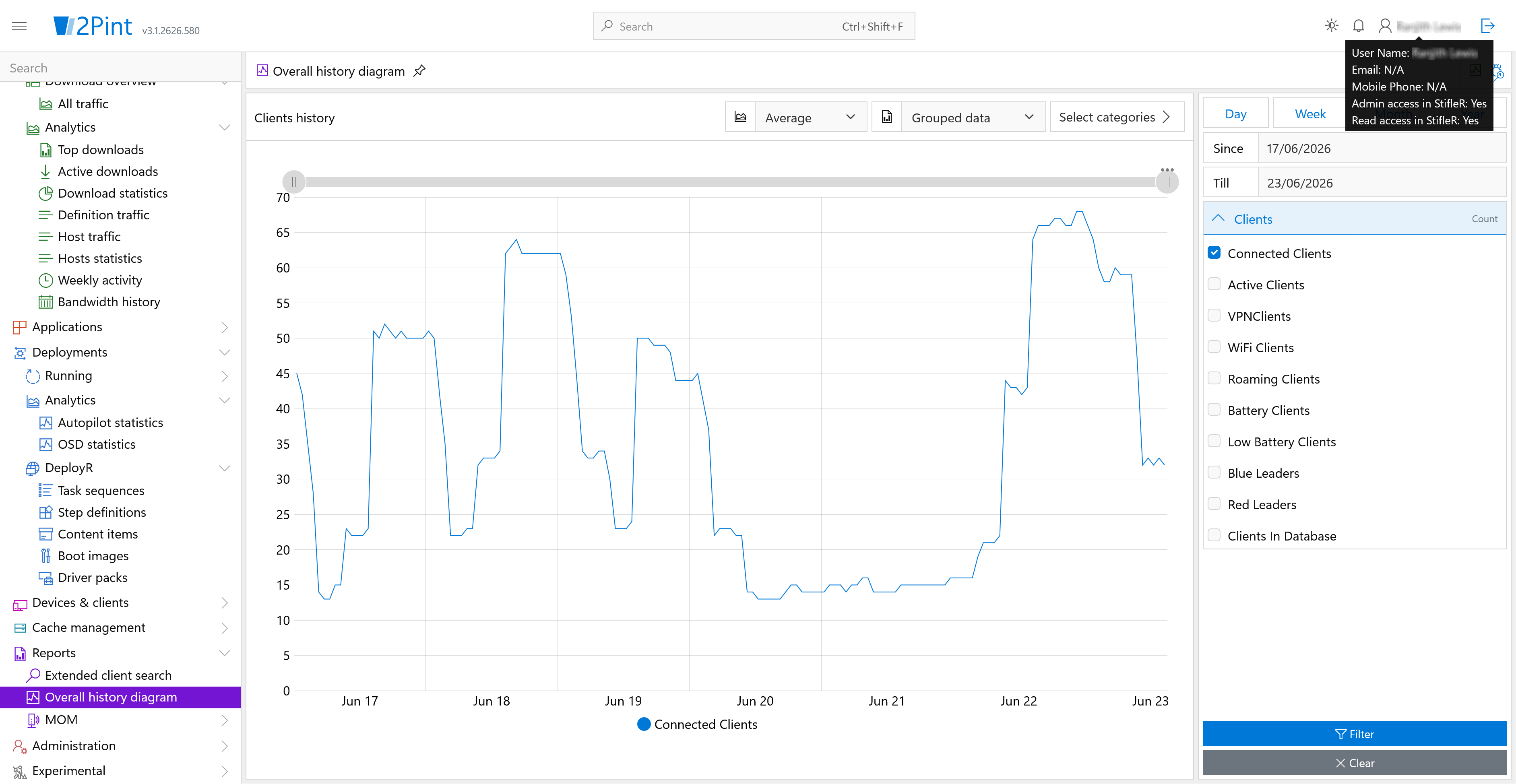Open Download statistics page
This screenshot has width=1516, height=784.
(x=112, y=194)
